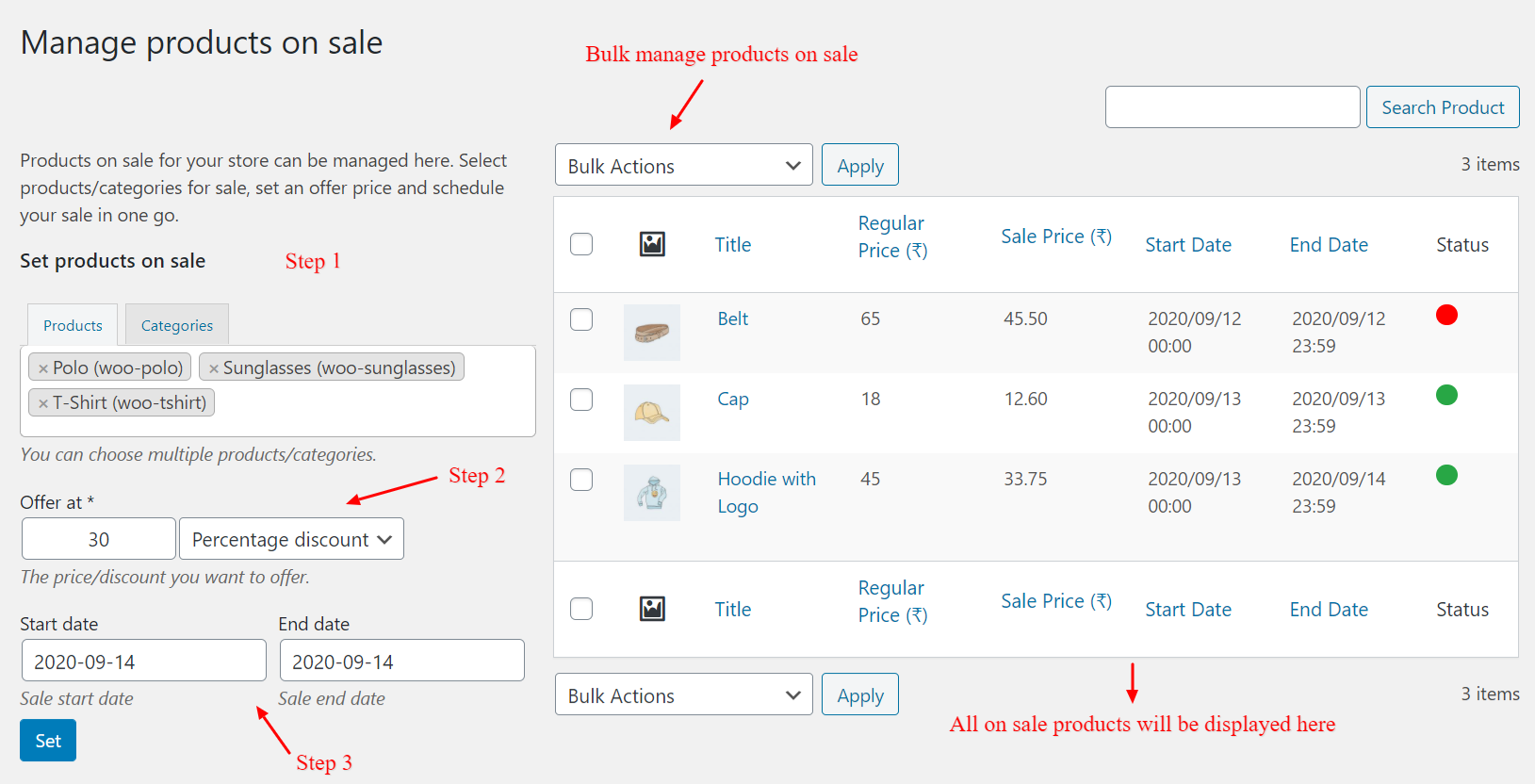Expand the top Bulk Actions dropdown

point(683,164)
